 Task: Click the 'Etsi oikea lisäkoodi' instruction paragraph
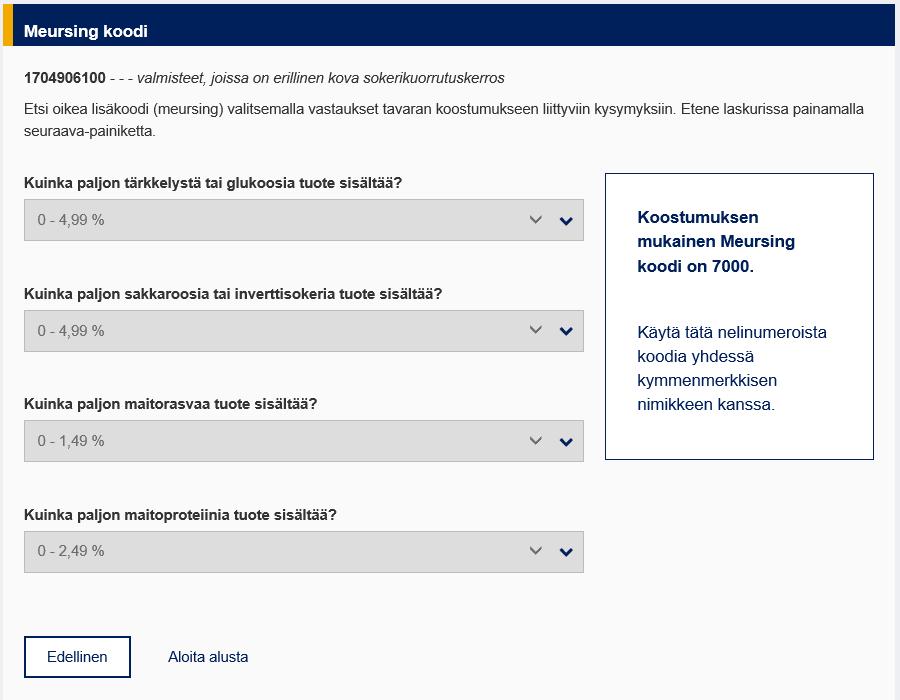pyautogui.click(x=444, y=120)
